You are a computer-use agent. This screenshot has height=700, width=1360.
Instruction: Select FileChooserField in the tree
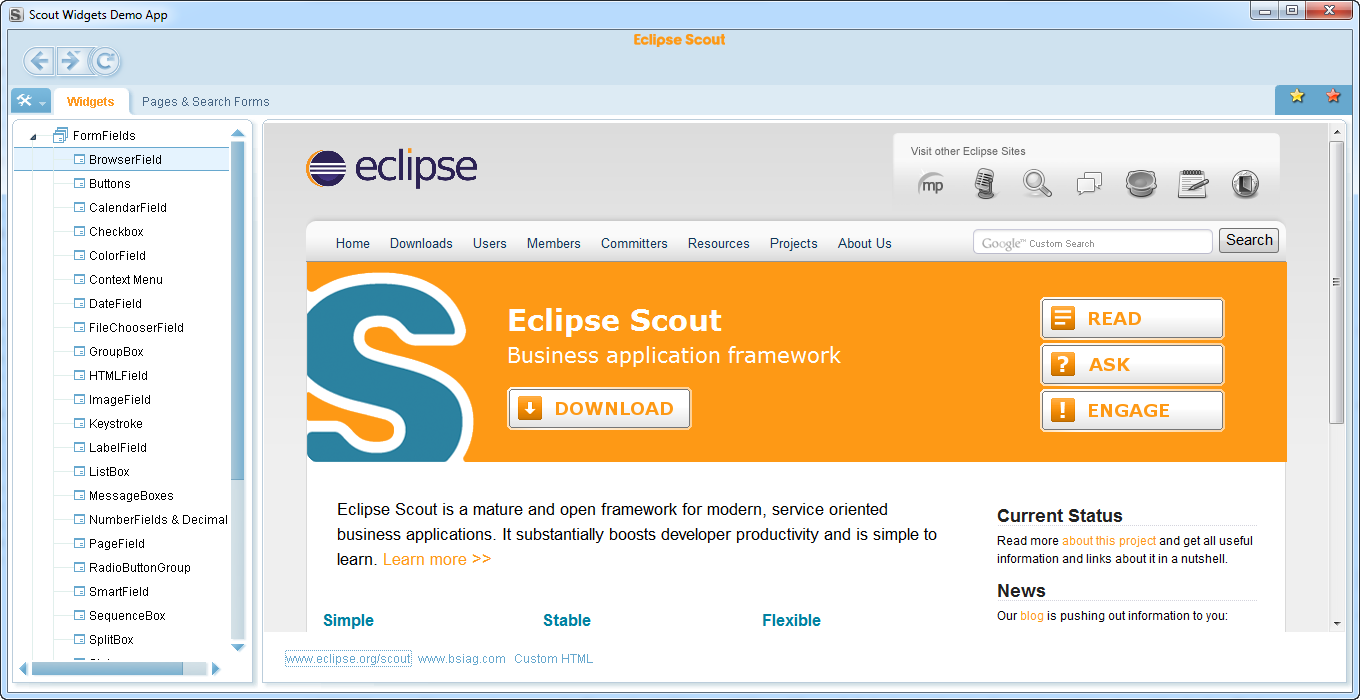click(136, 327)
